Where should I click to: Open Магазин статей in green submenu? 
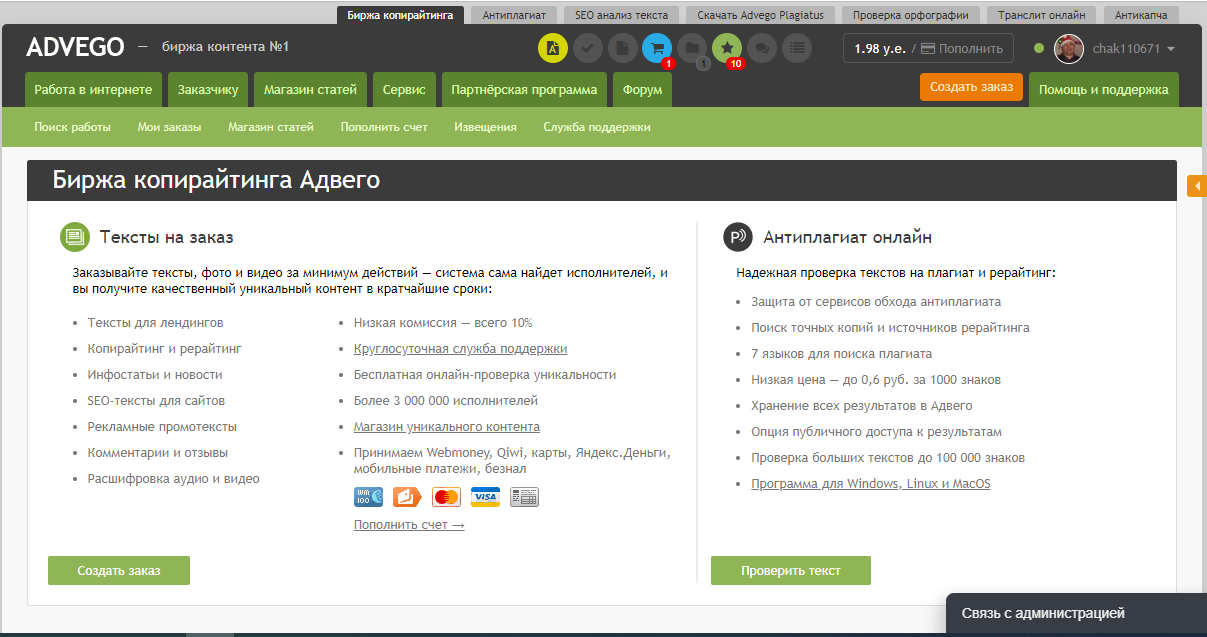coord(271,127)
